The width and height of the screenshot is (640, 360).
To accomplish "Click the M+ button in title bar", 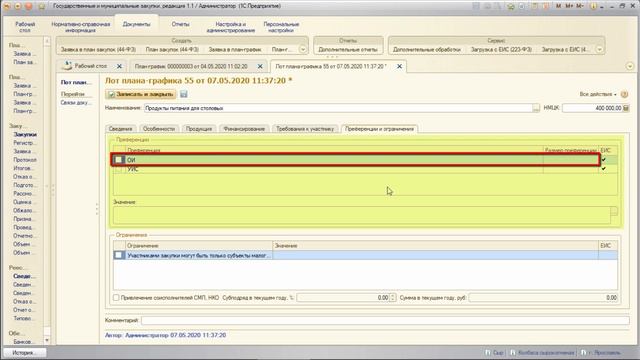I will pos(569,6).
